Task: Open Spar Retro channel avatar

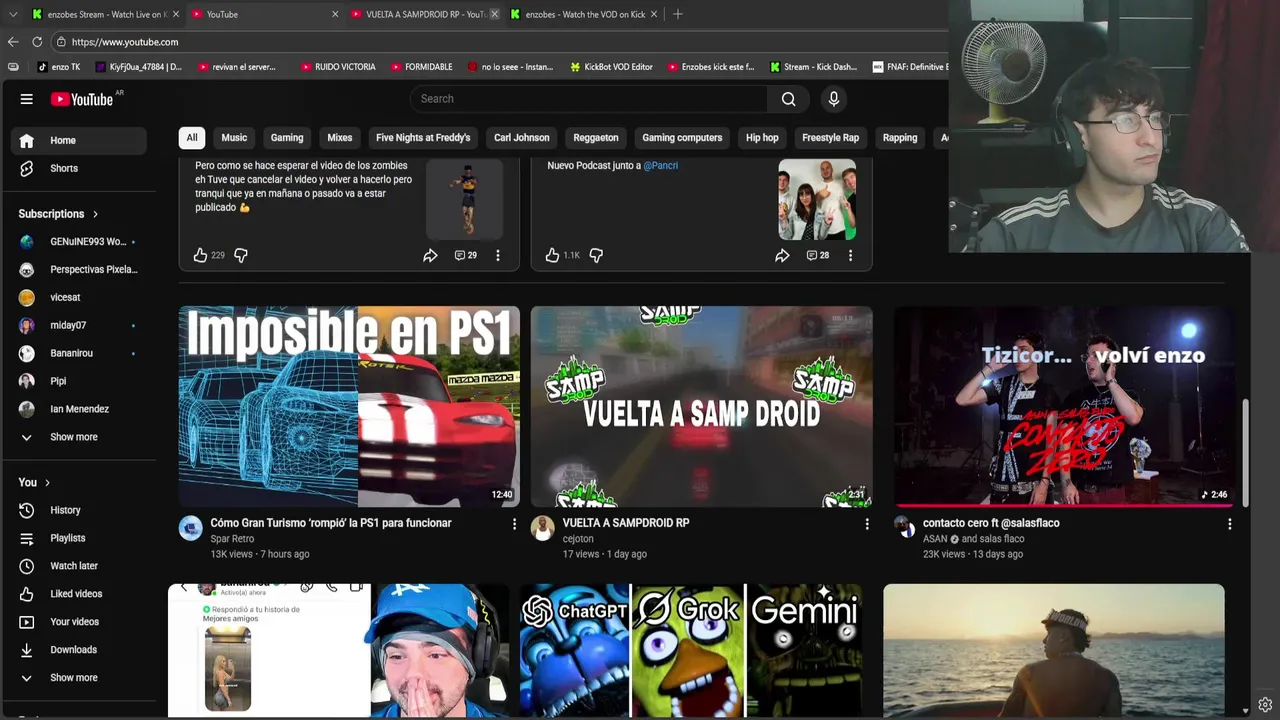Action: click(x=190, y=528)
